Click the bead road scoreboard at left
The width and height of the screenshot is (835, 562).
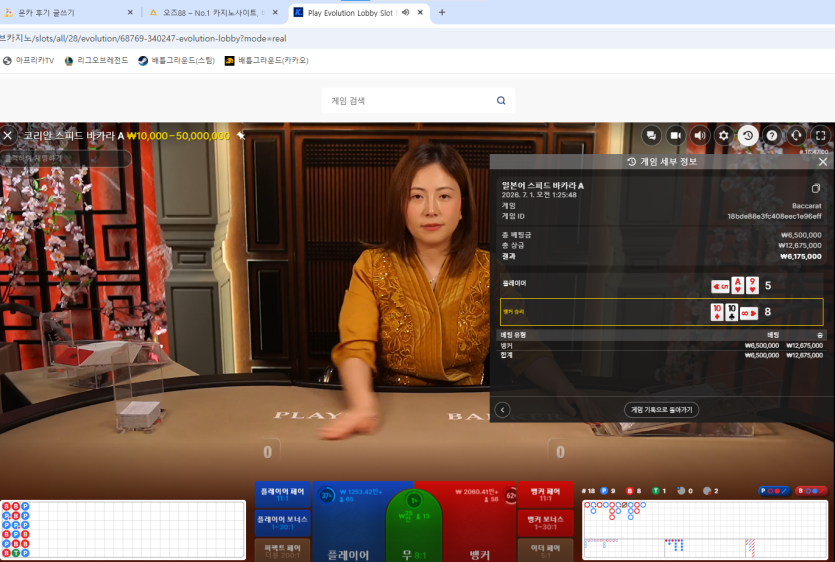pyautogui.click(x=123, y=530)
